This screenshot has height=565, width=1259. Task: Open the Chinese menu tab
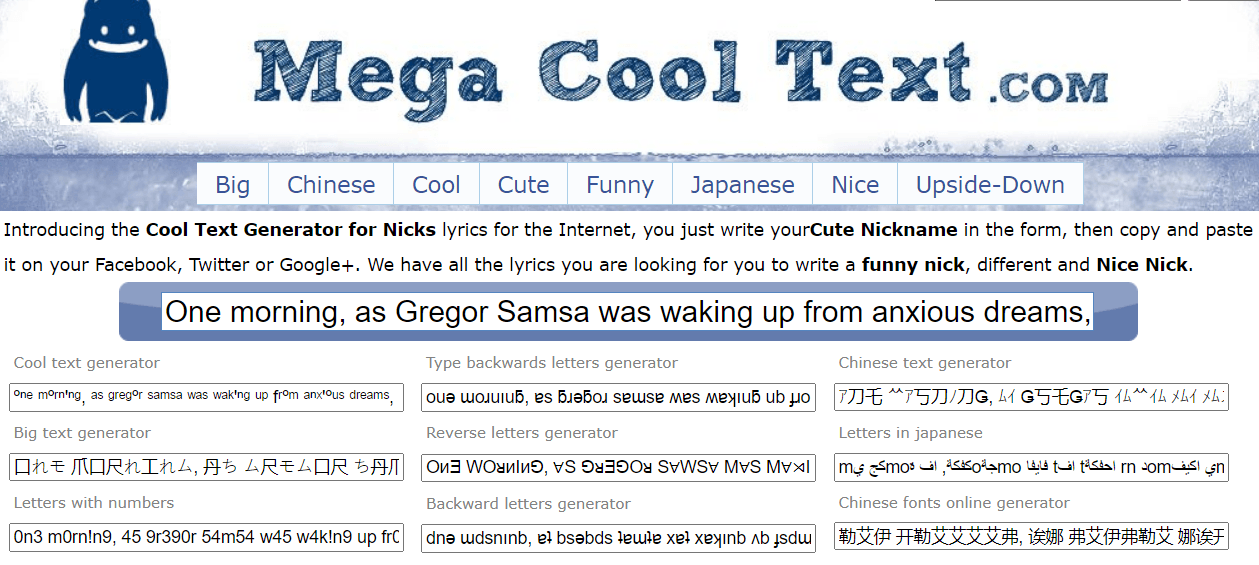(331, 185)
